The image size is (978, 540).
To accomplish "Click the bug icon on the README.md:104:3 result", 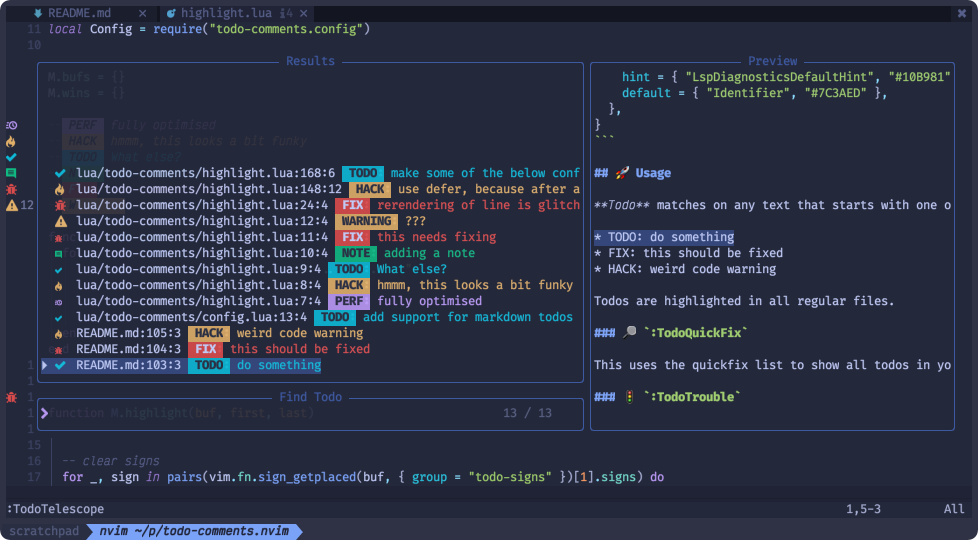I will (x=59, y=350).
